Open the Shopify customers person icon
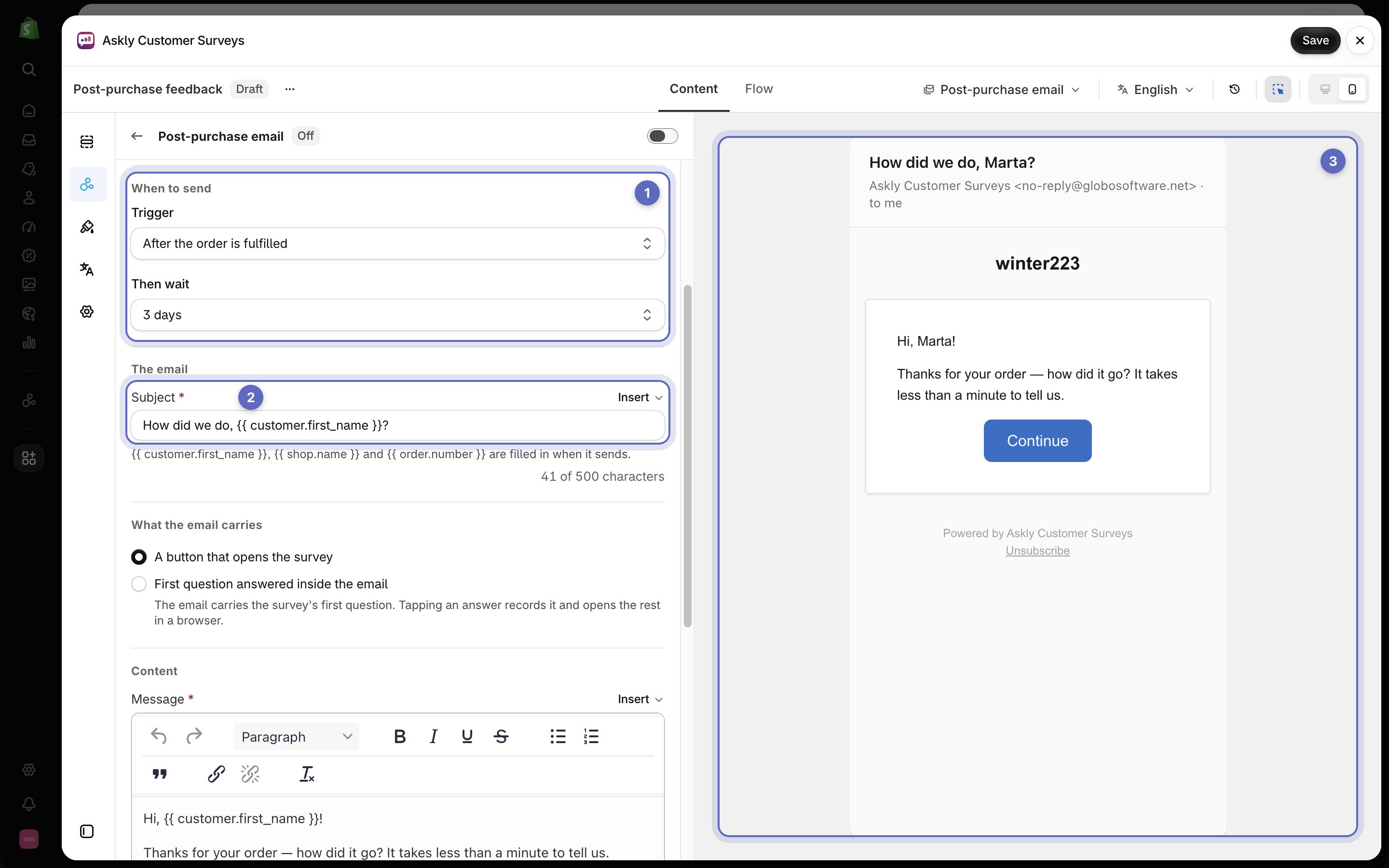The width and height of the screenshot is (1389, 868). [x=29, y=198]
